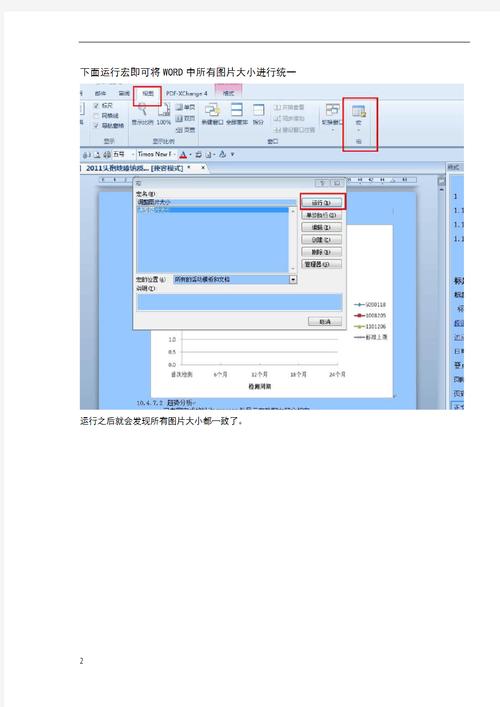500x707 pixels.
Task: Open the 格式 contextual ribbon tab
Action: 229,93
